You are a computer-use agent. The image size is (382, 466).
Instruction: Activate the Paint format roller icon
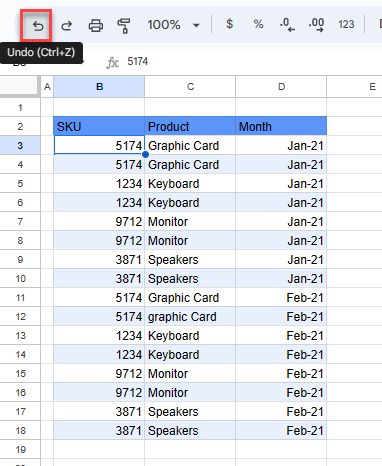click(x=124, y=26)
